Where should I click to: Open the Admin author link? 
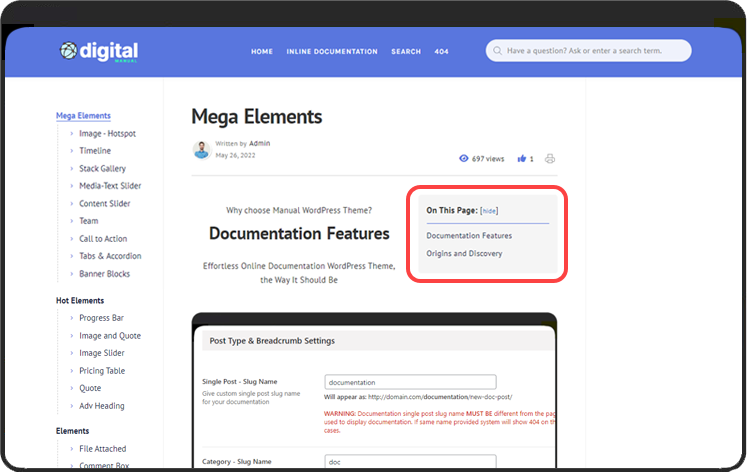[x=259, y=144]
